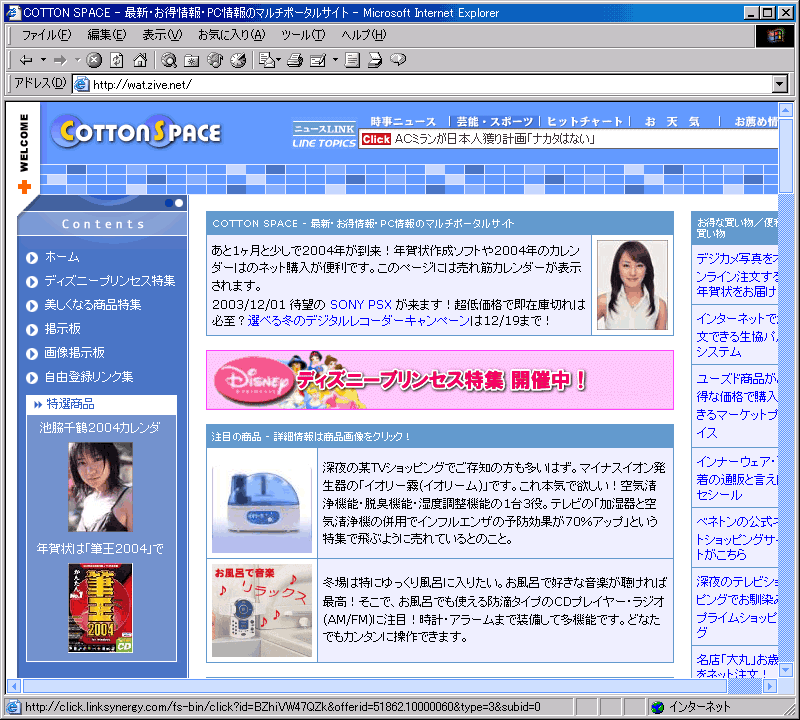Viewport: 800px width, 720px height.
Task: Open the Favorites folder toolbar icon
Action: (192, 60)
